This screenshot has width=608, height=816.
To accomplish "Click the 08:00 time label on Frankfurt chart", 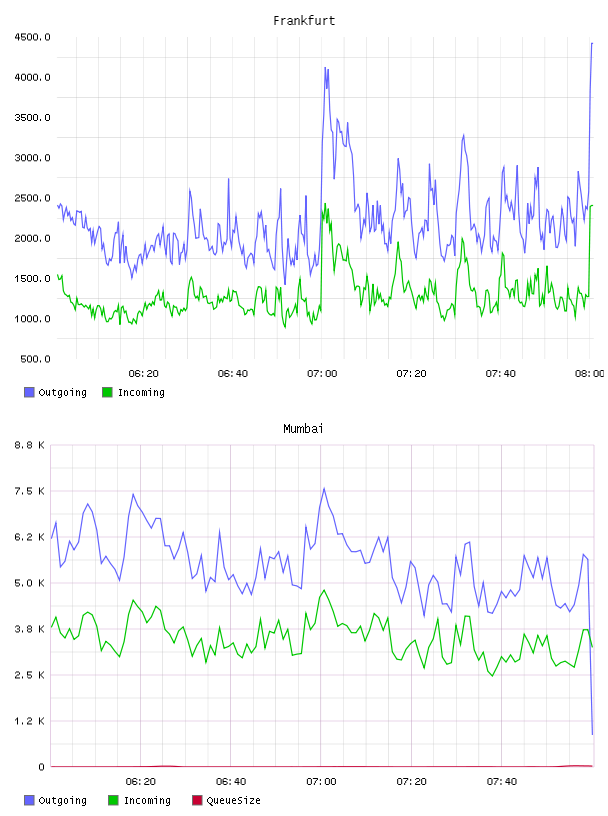I will [x=590, y=374].
